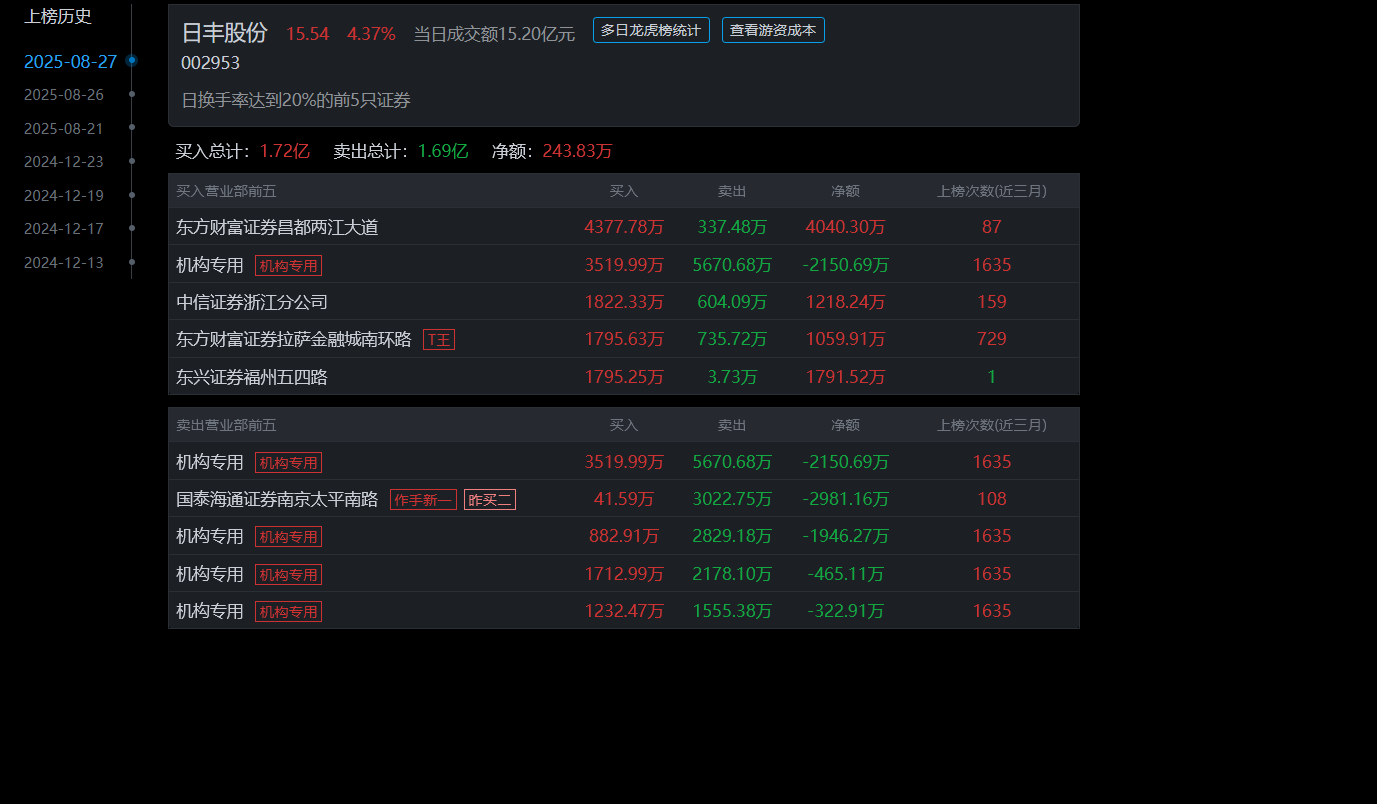Image resolution: width=1377 pixels, height=804 pixels.
Task: Click the net value 1791.52万
Action: pos(845,377)
